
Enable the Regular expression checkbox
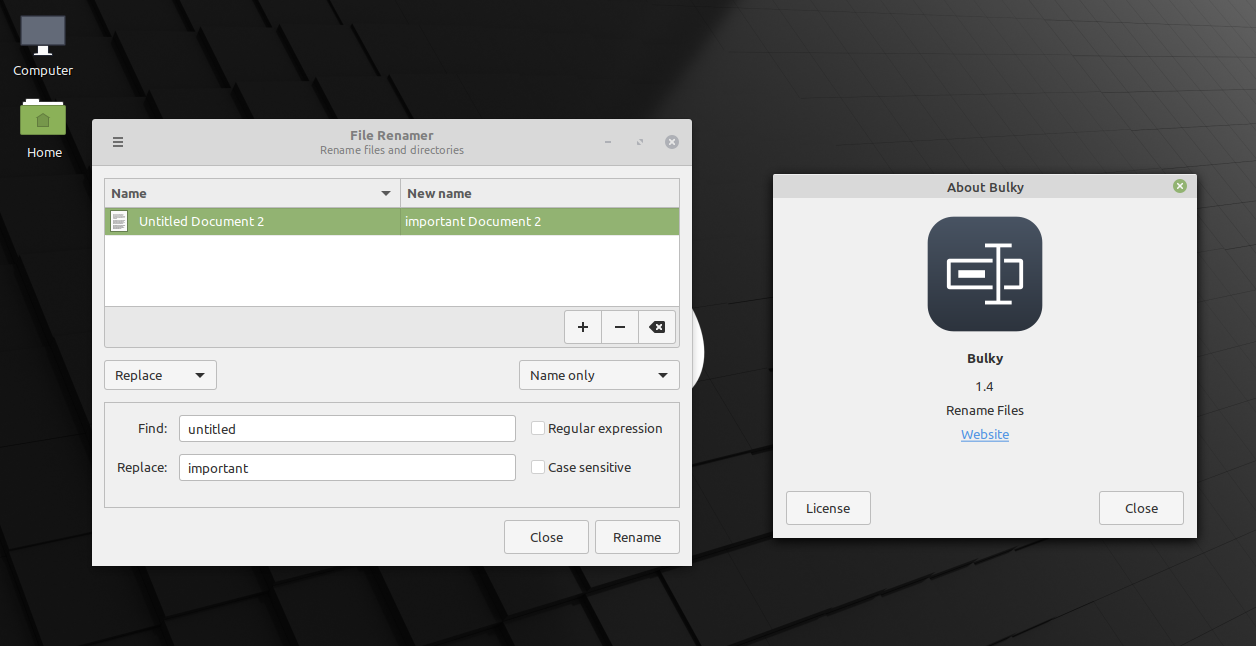coord(538,428)
